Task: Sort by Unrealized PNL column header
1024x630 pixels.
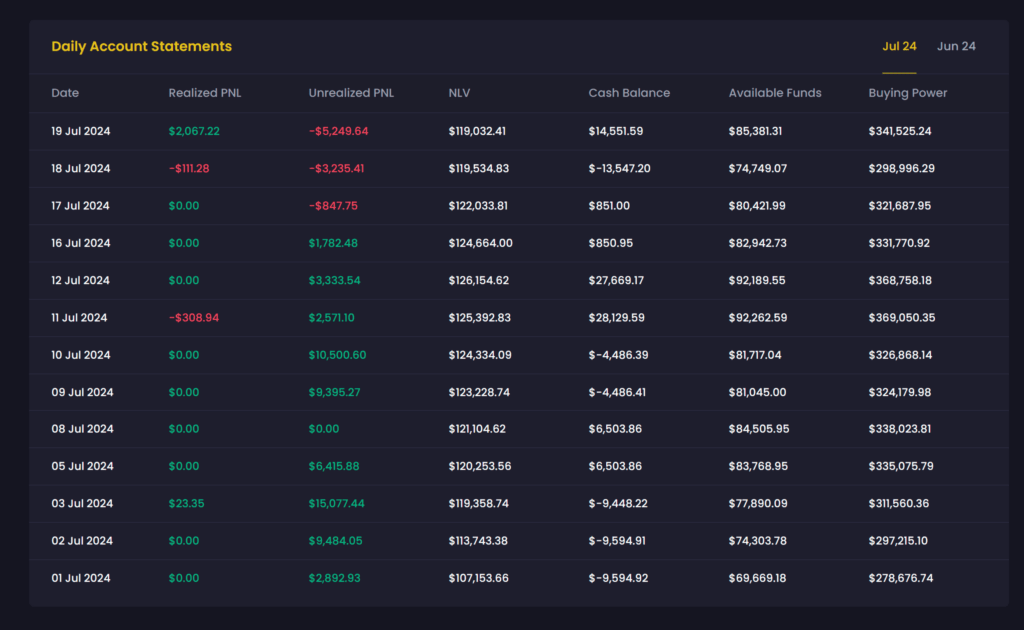Action: click(351, 92)
